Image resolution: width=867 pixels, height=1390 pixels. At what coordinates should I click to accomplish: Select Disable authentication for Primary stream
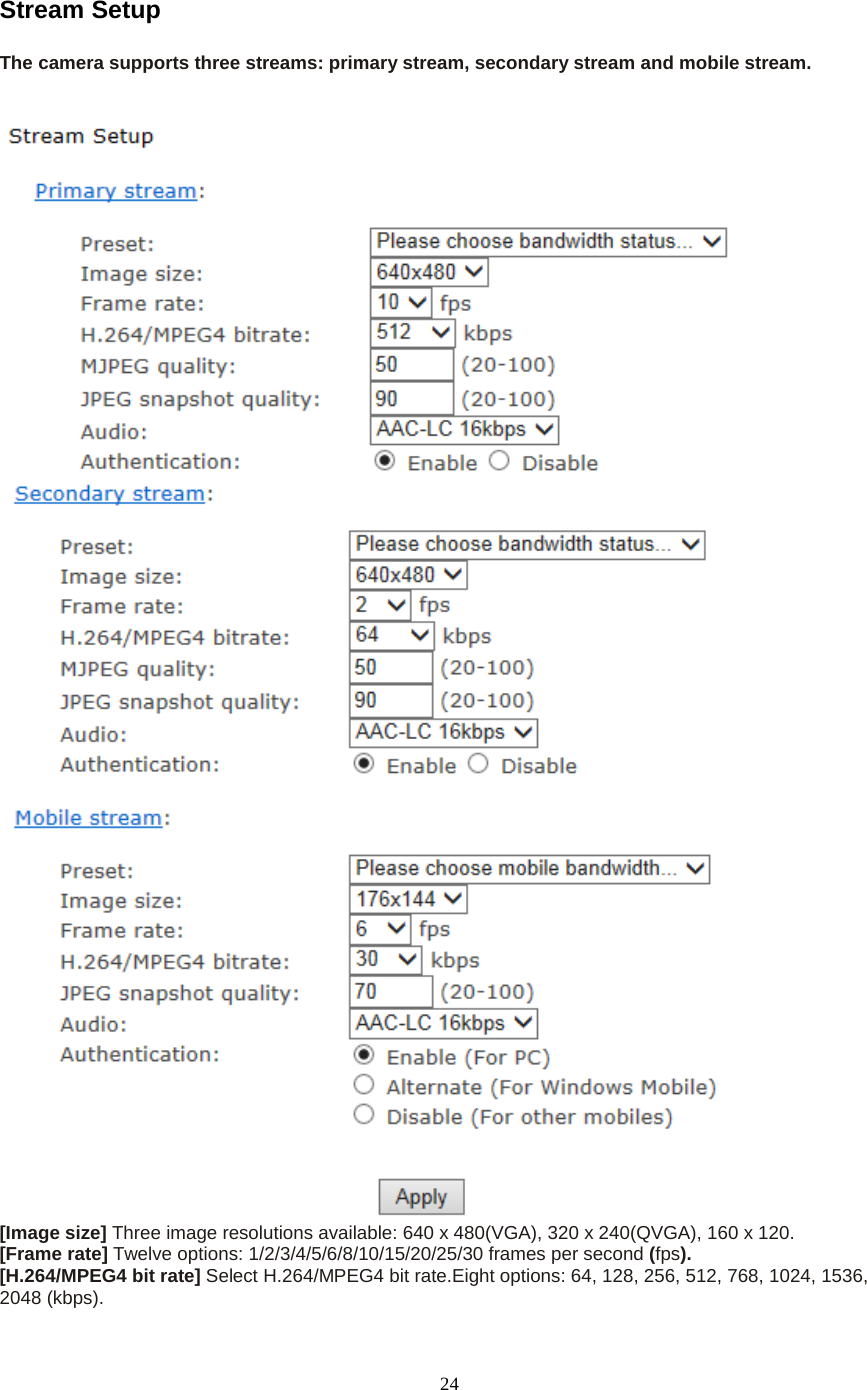click(500, 461)
